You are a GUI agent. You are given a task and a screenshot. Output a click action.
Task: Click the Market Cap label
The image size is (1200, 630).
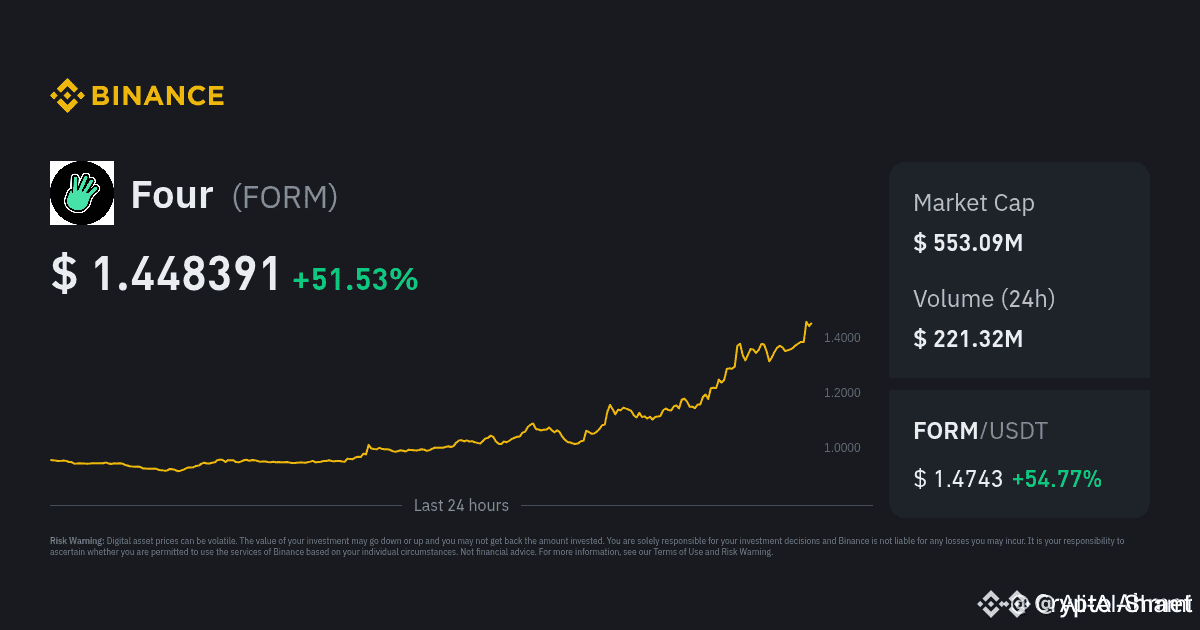(974, 203)
